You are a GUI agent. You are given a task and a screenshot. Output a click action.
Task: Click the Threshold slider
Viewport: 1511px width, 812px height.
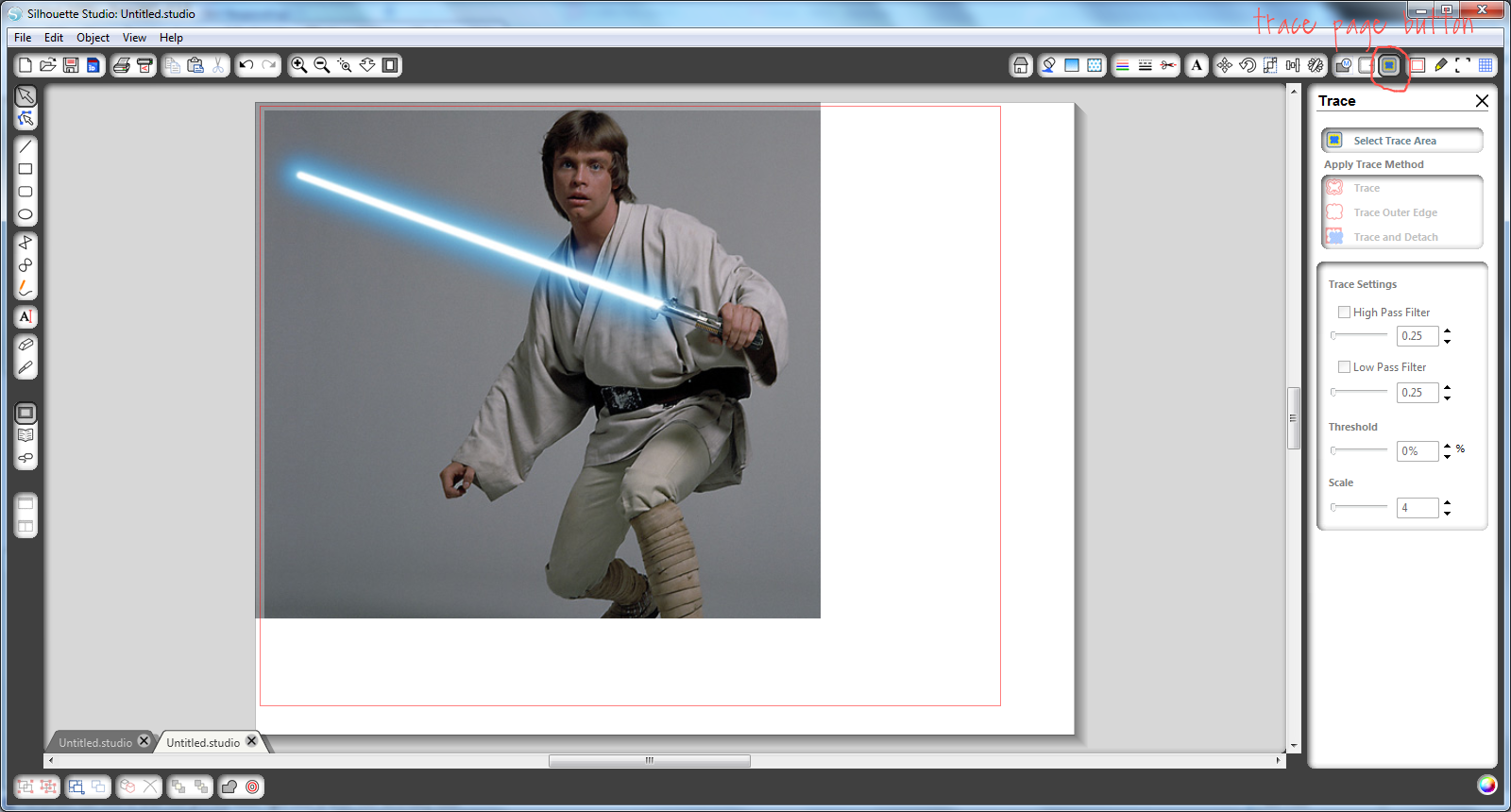tap(1359, 450)
